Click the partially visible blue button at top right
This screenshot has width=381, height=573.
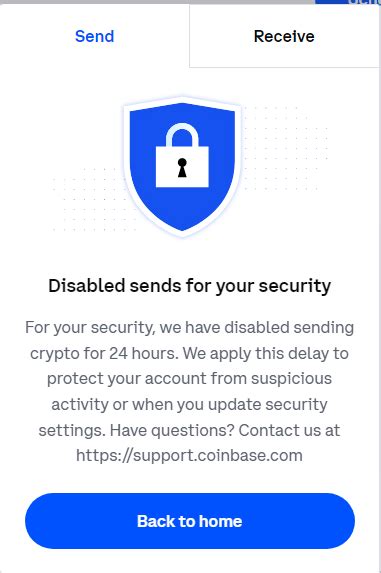348,2
